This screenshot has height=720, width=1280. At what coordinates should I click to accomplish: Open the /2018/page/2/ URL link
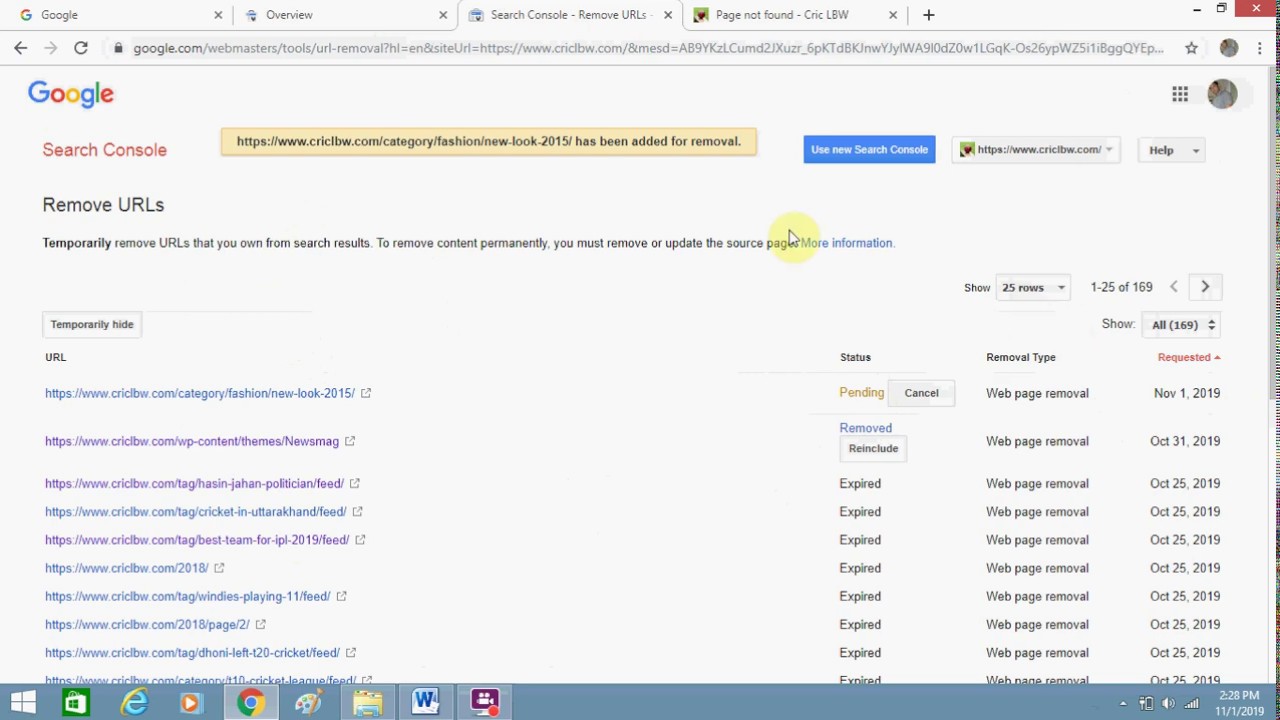147,624
